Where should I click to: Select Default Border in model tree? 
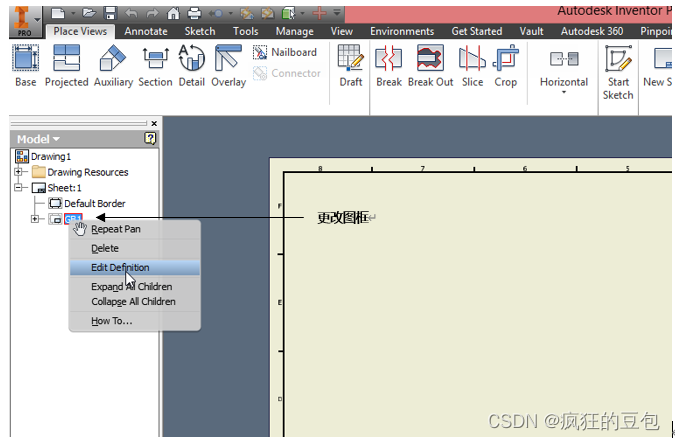click(94, 203)
